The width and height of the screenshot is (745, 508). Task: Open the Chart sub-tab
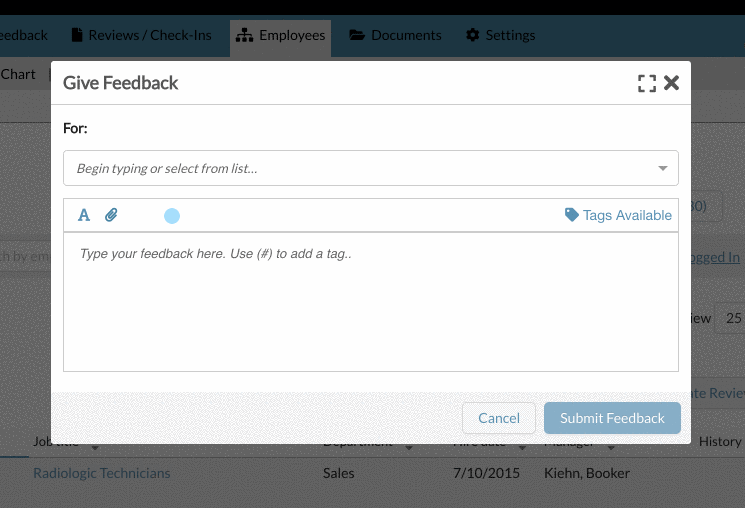pyautogui.click(x=18, y=75)
